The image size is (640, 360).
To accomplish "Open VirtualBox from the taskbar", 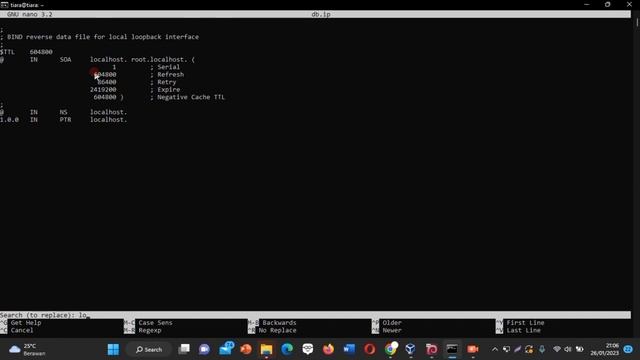I will (411, 349).
